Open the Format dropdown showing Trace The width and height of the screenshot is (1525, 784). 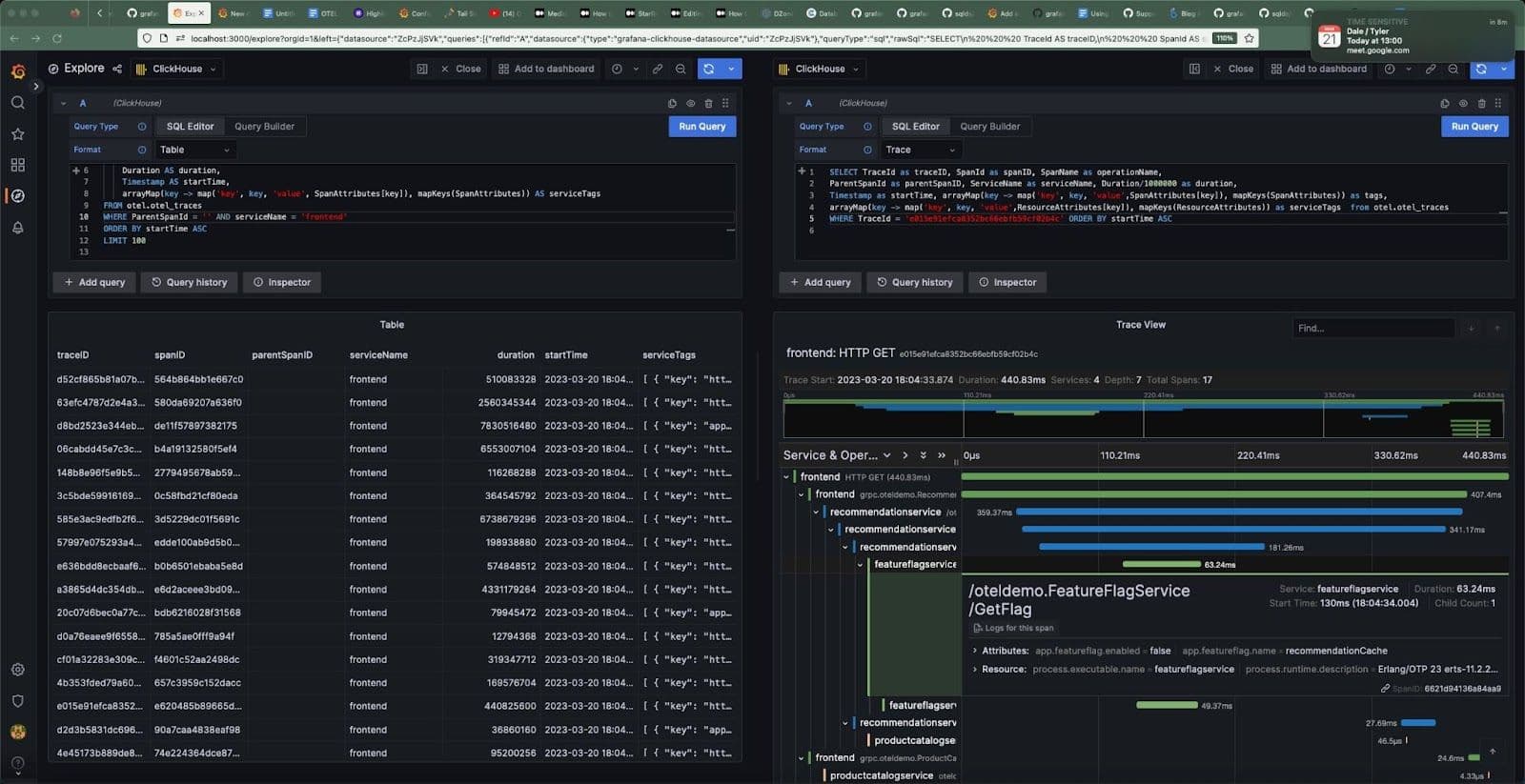pyautogui.click(x=920, y=150)
